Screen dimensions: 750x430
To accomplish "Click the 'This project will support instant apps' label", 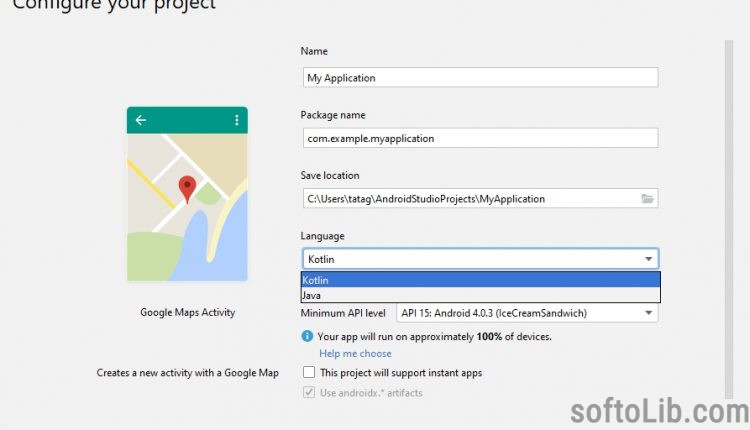I will [401, 373].
